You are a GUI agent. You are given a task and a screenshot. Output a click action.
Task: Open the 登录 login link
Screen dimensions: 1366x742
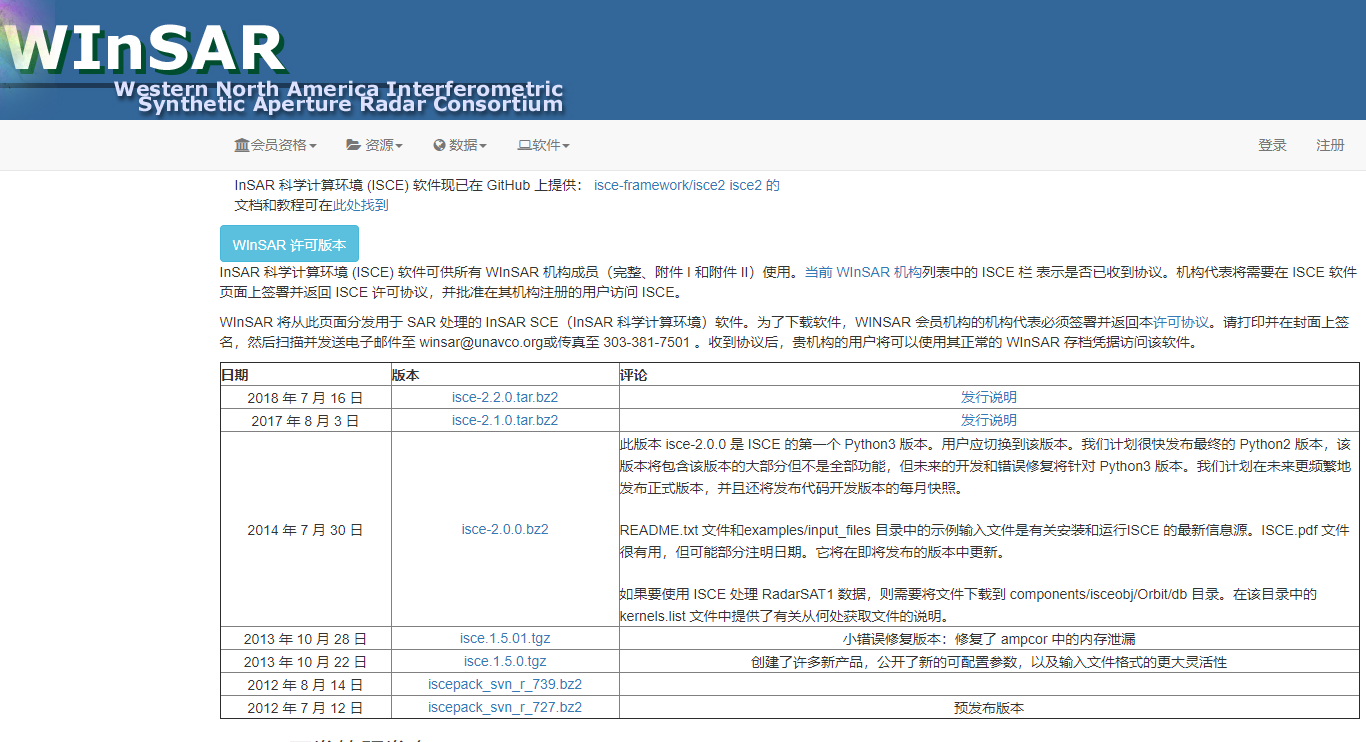click(1272, 145)
